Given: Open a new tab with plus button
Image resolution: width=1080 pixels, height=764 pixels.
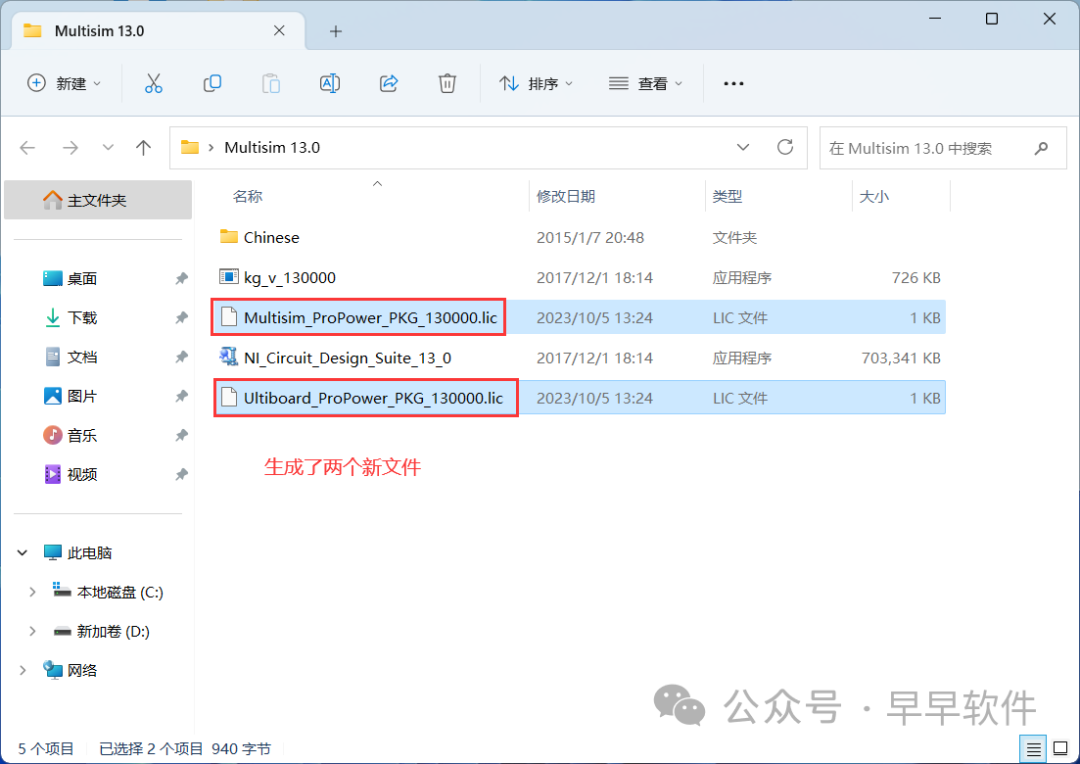Looking at the screenshot, I should (x=335, y=31).
